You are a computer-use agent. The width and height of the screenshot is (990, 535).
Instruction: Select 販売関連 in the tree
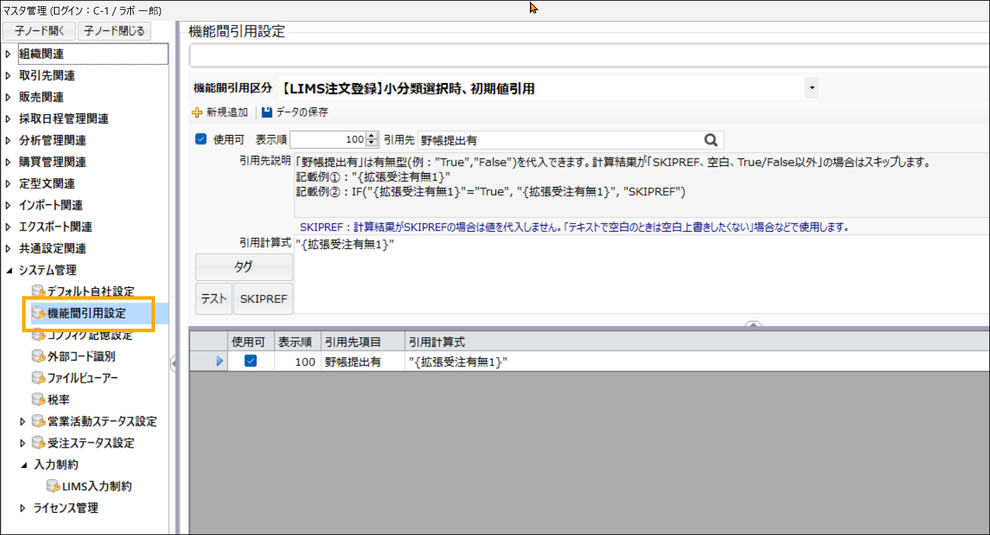tap(42, 97)
